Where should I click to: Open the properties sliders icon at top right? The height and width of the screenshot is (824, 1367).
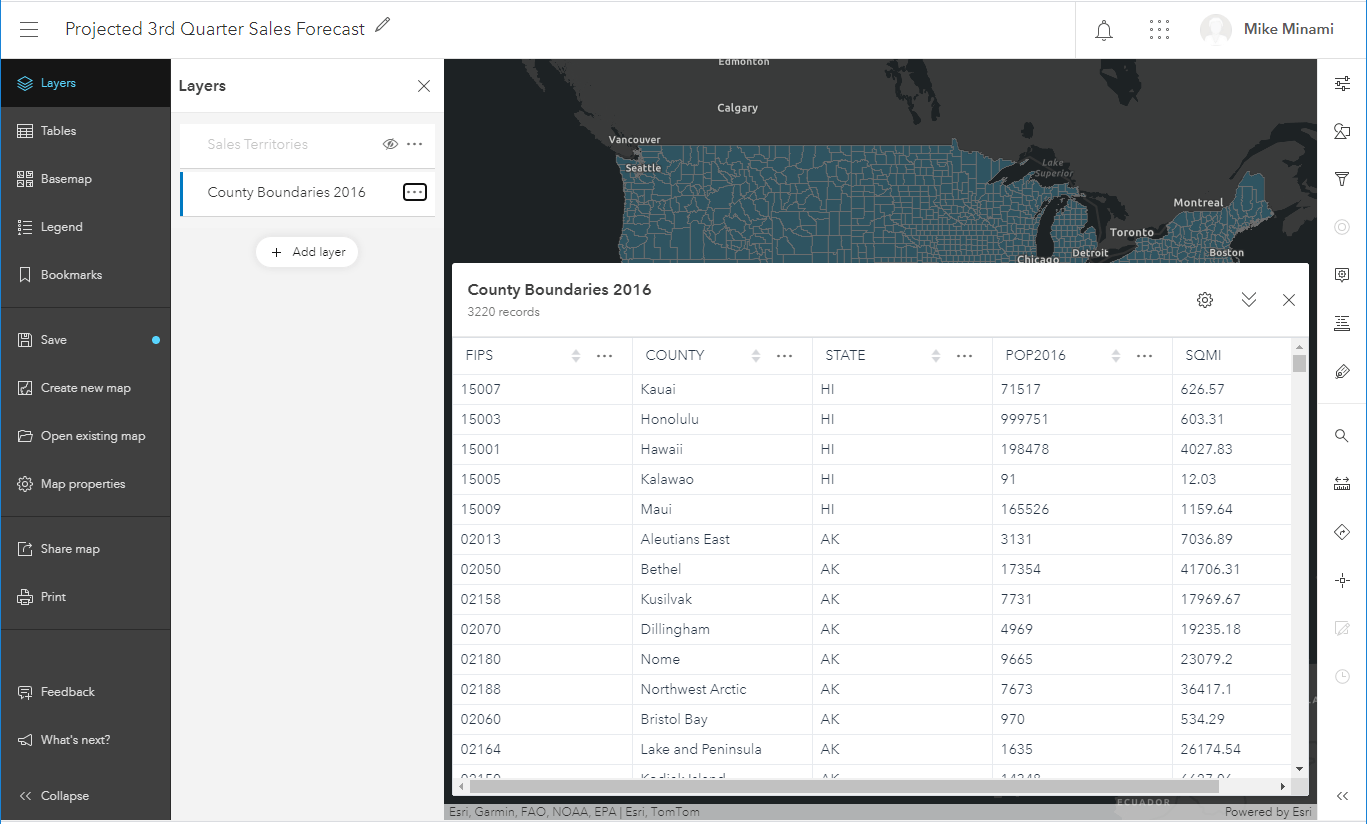pos(1342,84)
